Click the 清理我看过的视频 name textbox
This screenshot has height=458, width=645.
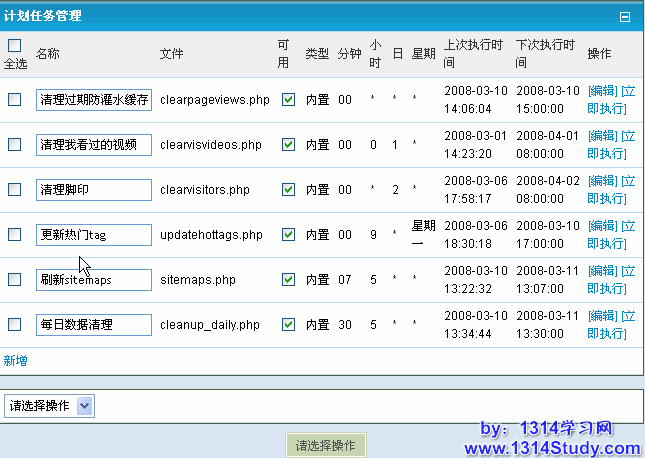(94, 145)
